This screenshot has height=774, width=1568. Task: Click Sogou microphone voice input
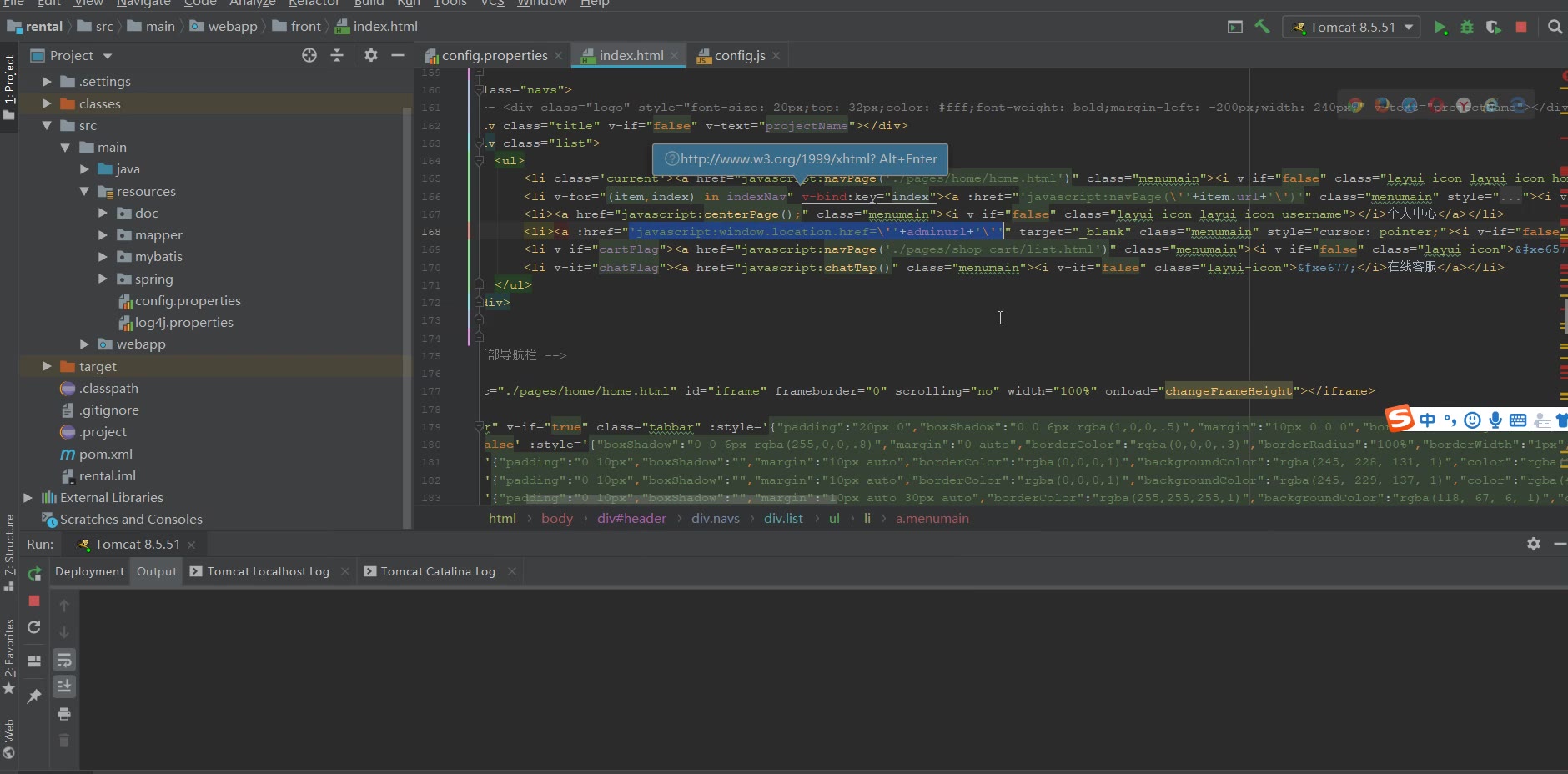1495,420
